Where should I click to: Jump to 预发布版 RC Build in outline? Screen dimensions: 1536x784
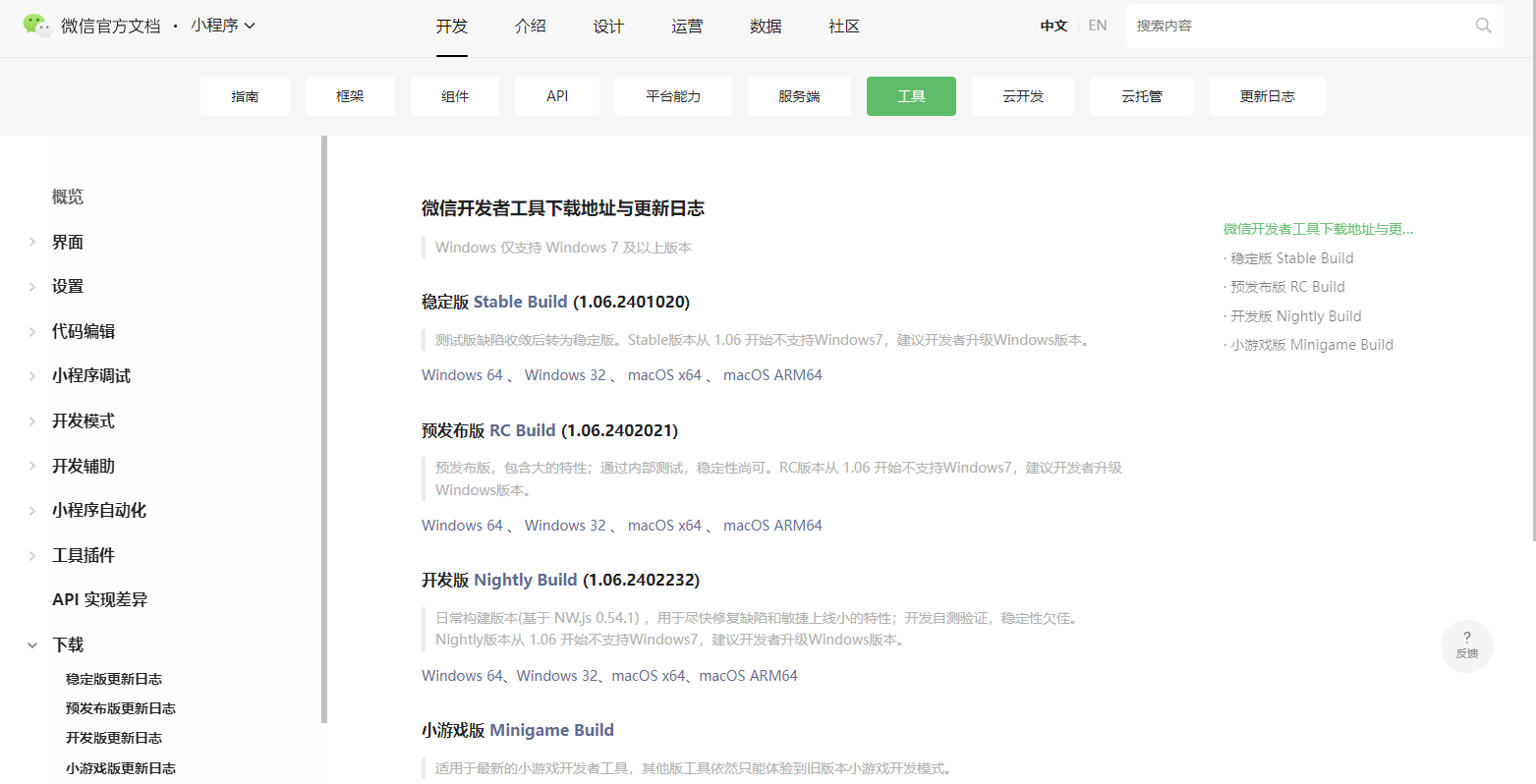(x=1286, y=287)
